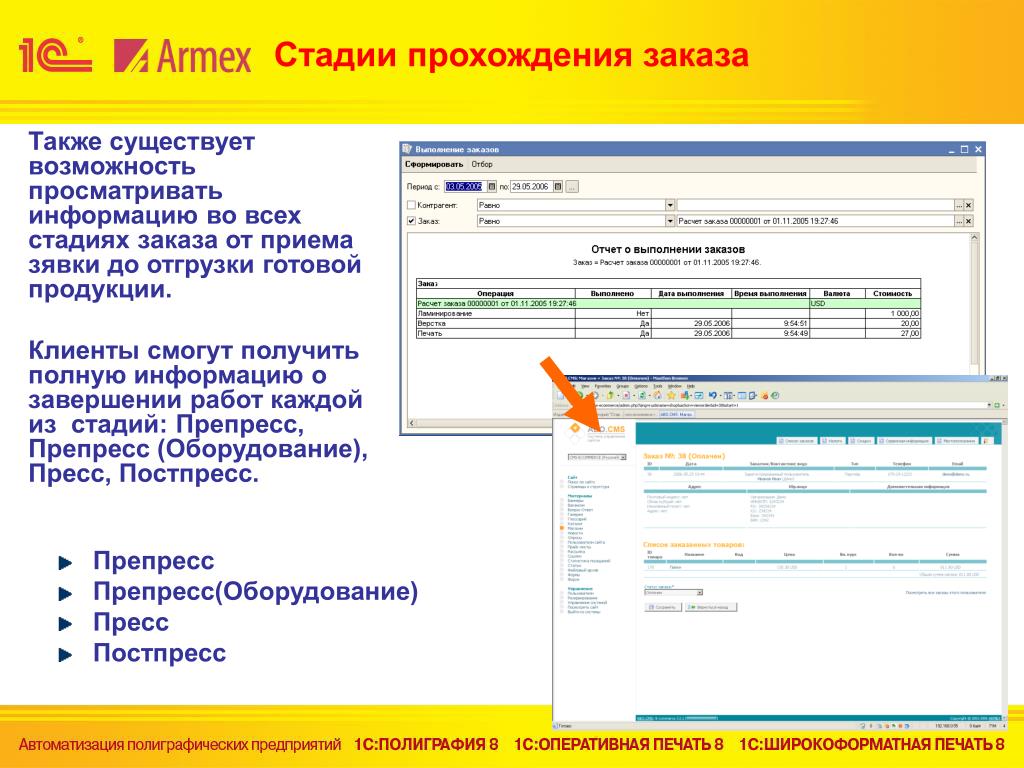Clear the Заказ value with X button
The width and height of the screenshot is (1024, 768).
968,221
